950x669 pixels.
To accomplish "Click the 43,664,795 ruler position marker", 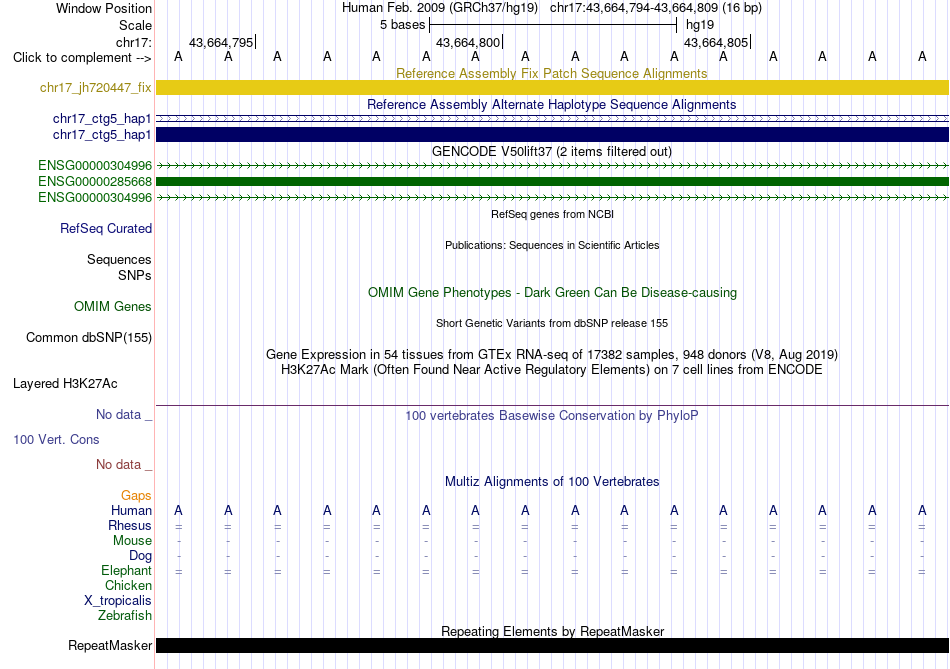I will (x=222, y=42).
